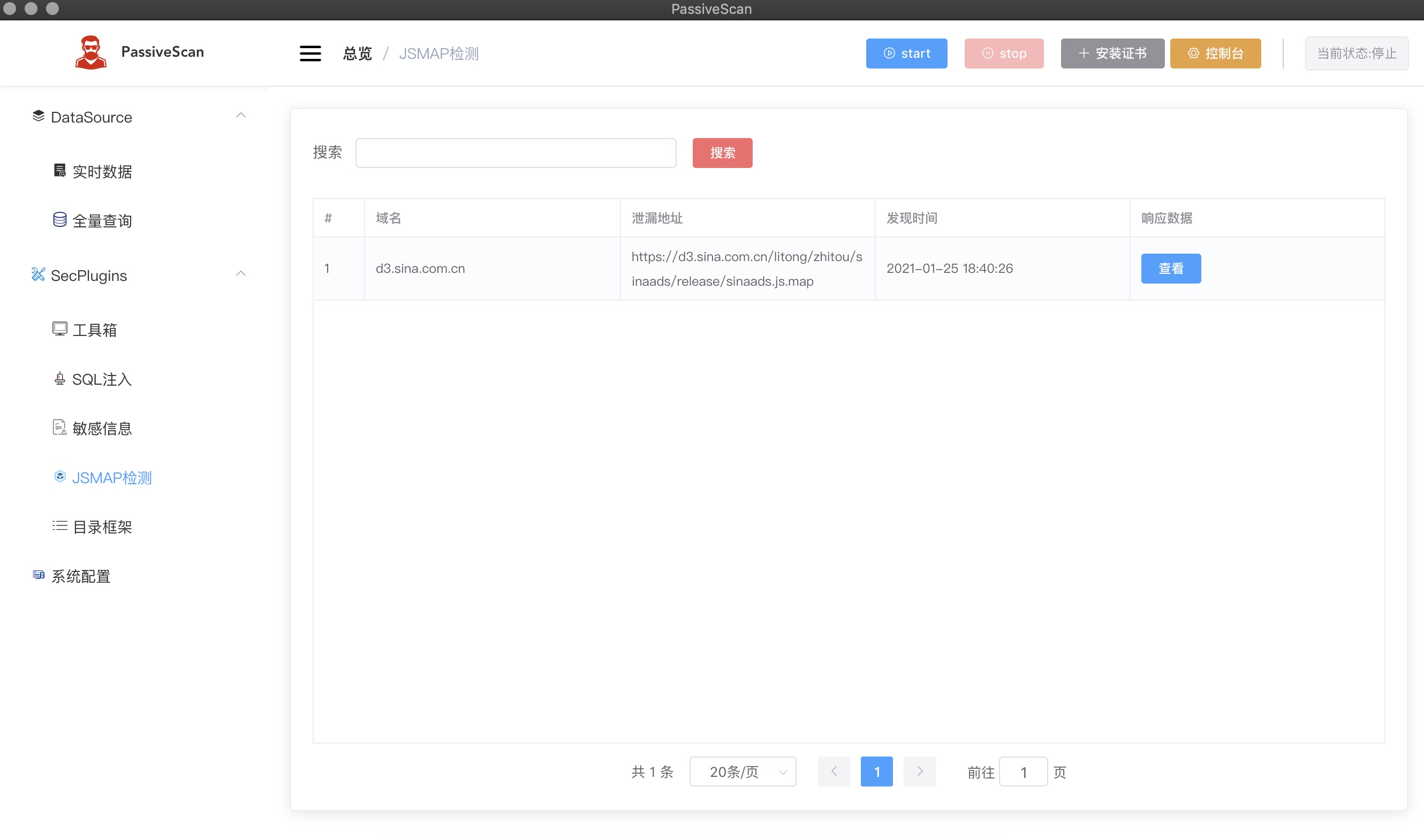Open the 工具箱 toolbox page
Screen dimensions: 1424x840
point(95,330)
